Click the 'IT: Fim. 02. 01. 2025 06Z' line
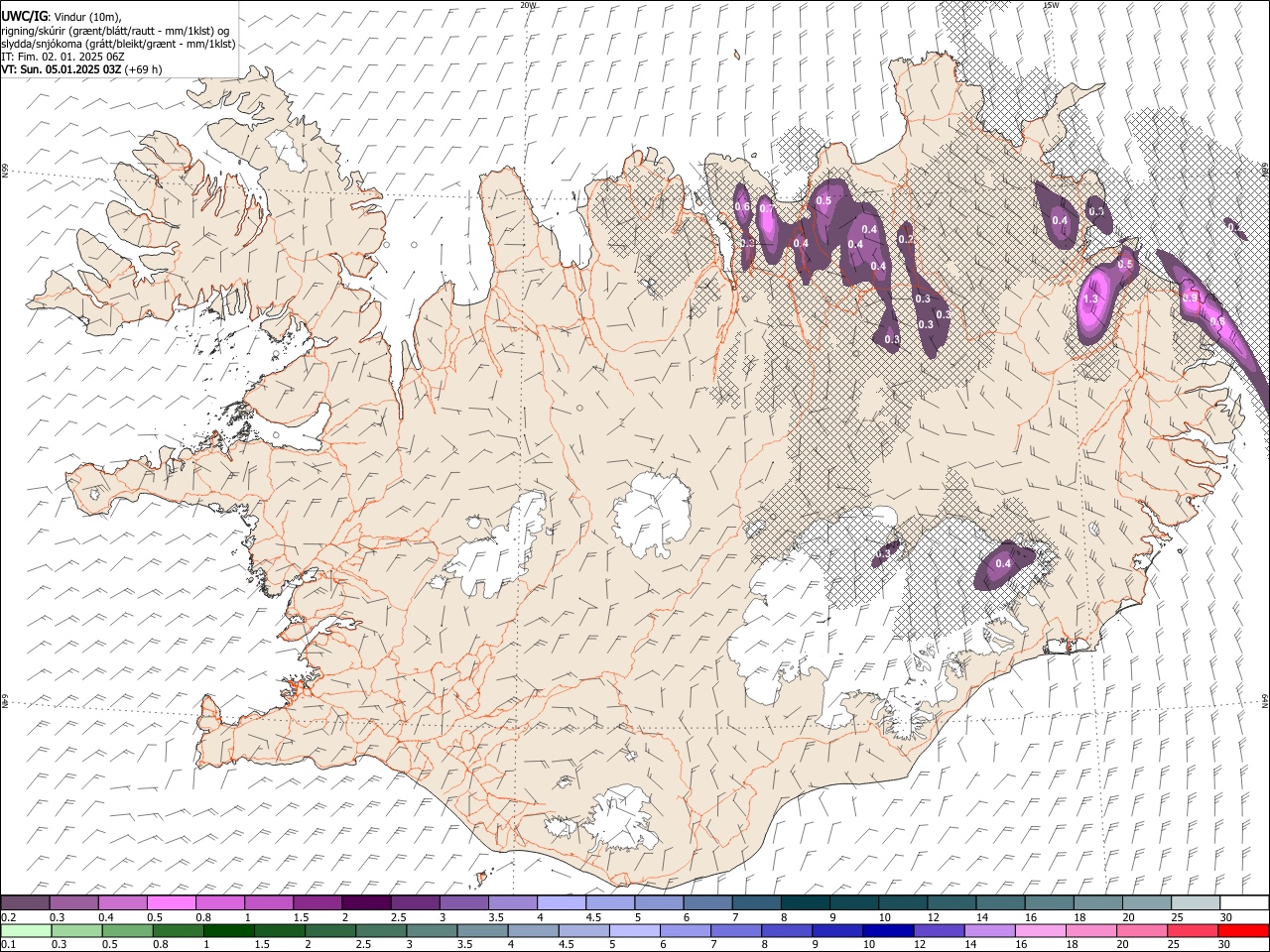 tap(63, 57)
